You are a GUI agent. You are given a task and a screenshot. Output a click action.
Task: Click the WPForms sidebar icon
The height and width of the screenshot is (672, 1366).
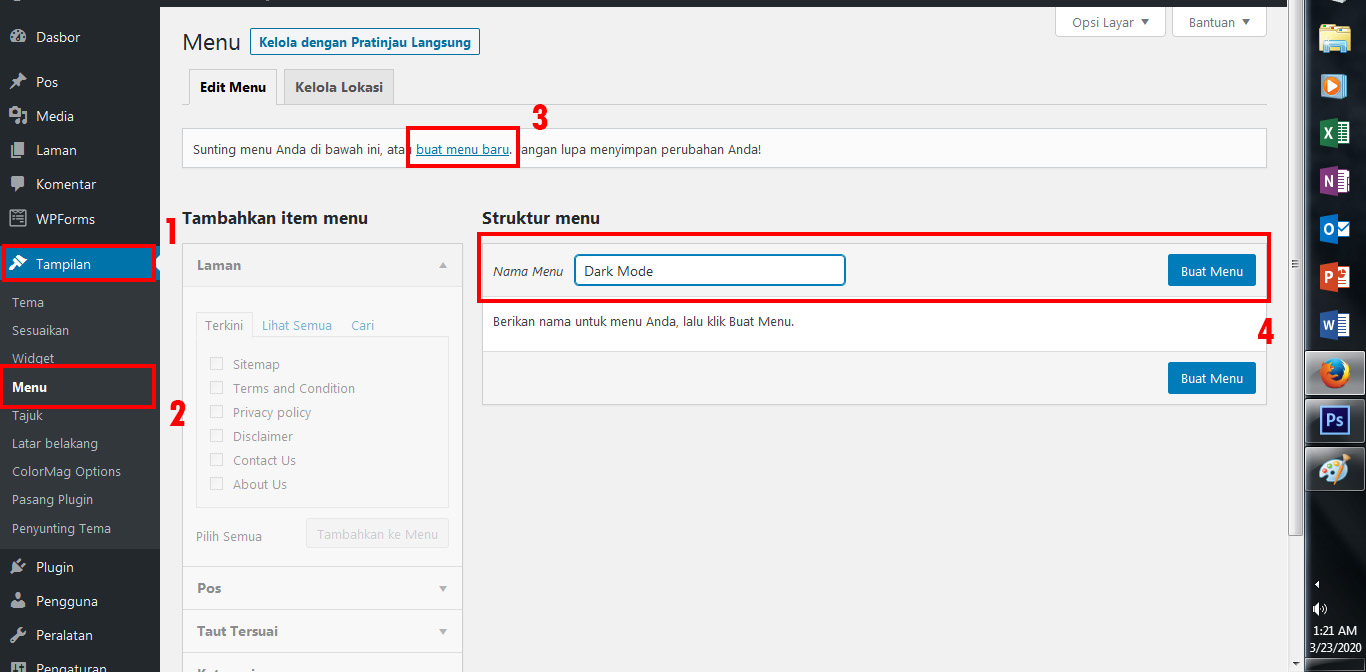click(x=17, y=218)
